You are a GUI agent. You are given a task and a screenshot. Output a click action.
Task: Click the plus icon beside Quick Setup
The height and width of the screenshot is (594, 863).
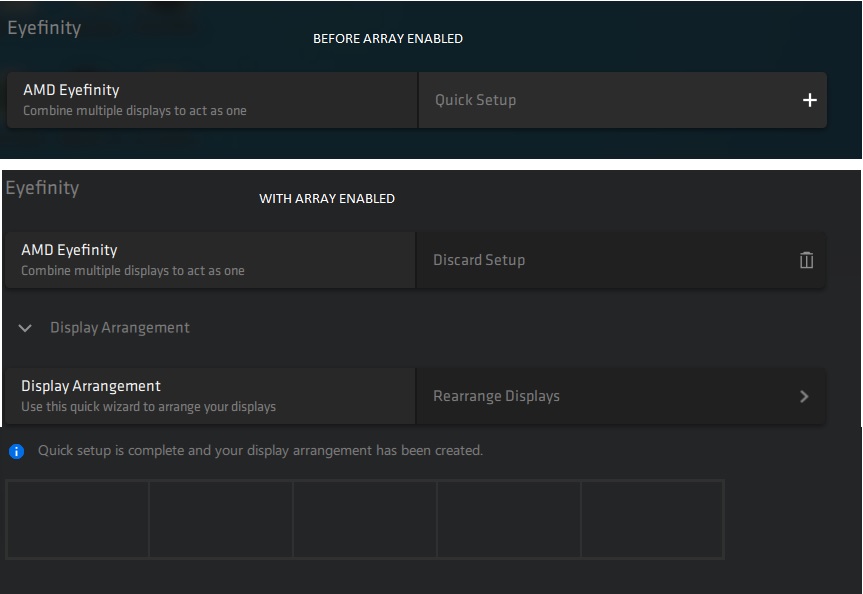pos(809,100)
